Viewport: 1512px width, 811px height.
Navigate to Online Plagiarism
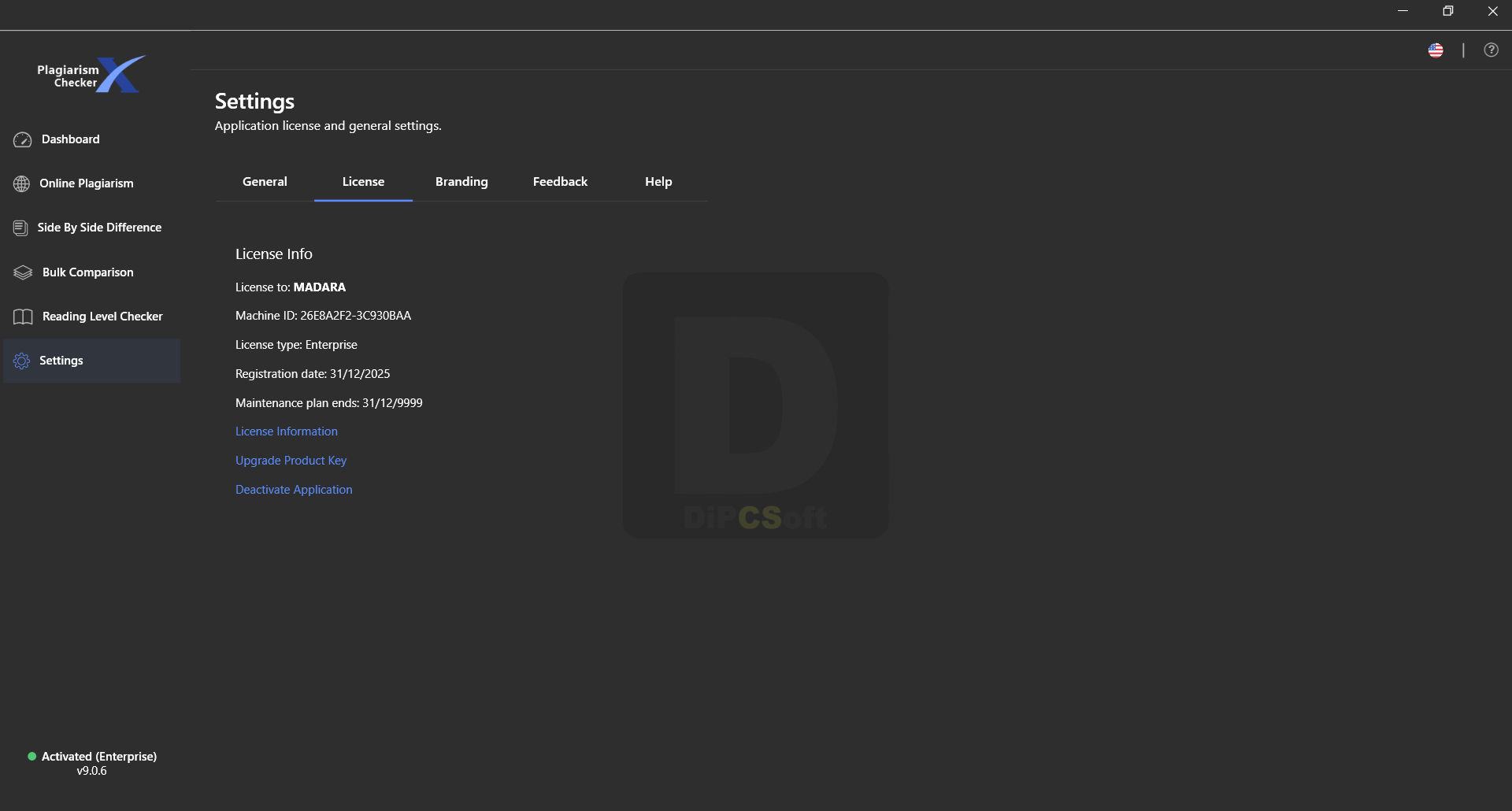pyautogui.click(x=91, y=183)
